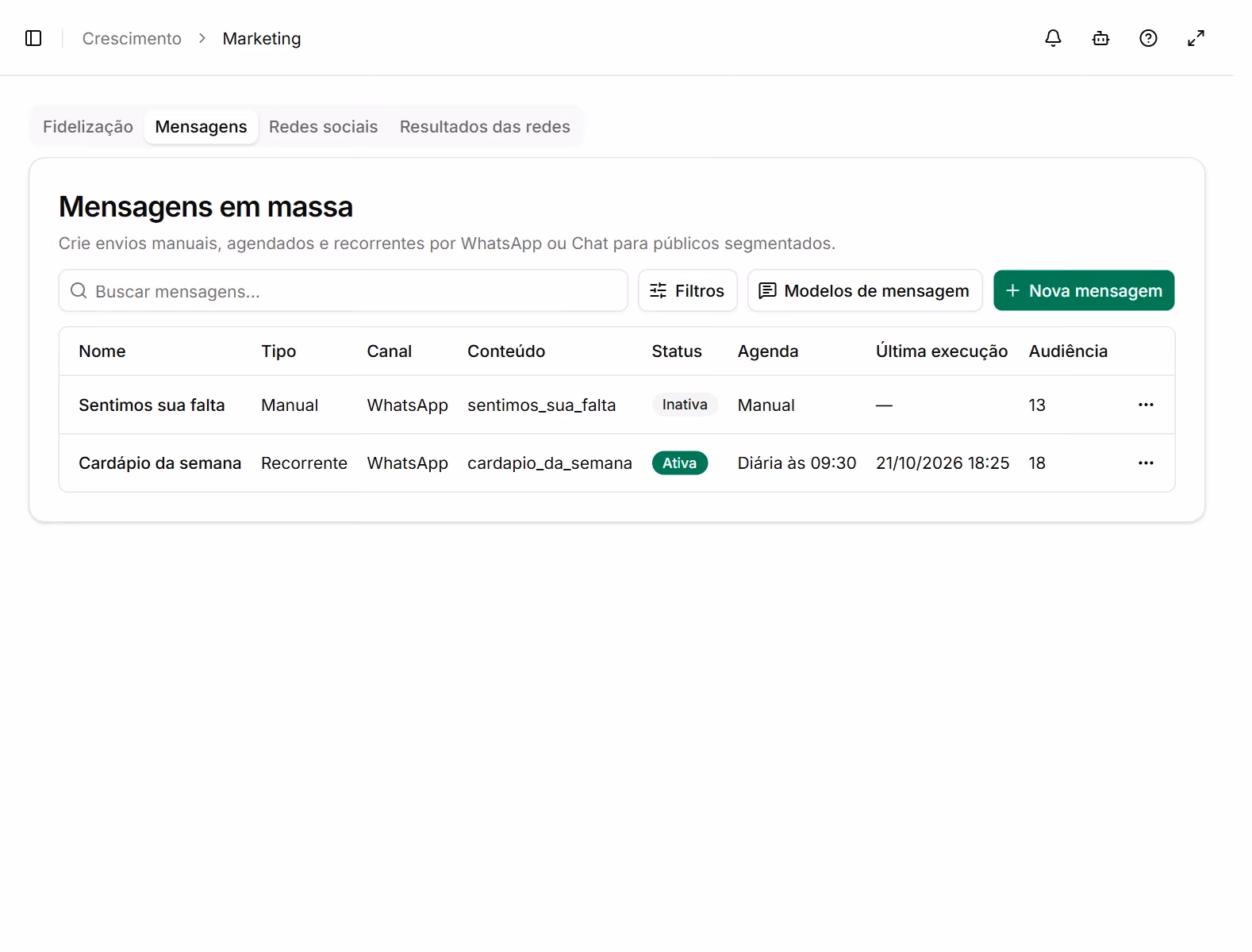Screen dimensions: 1252x952
Task: Click the Ativa status badge
Action: pos(680,463)
